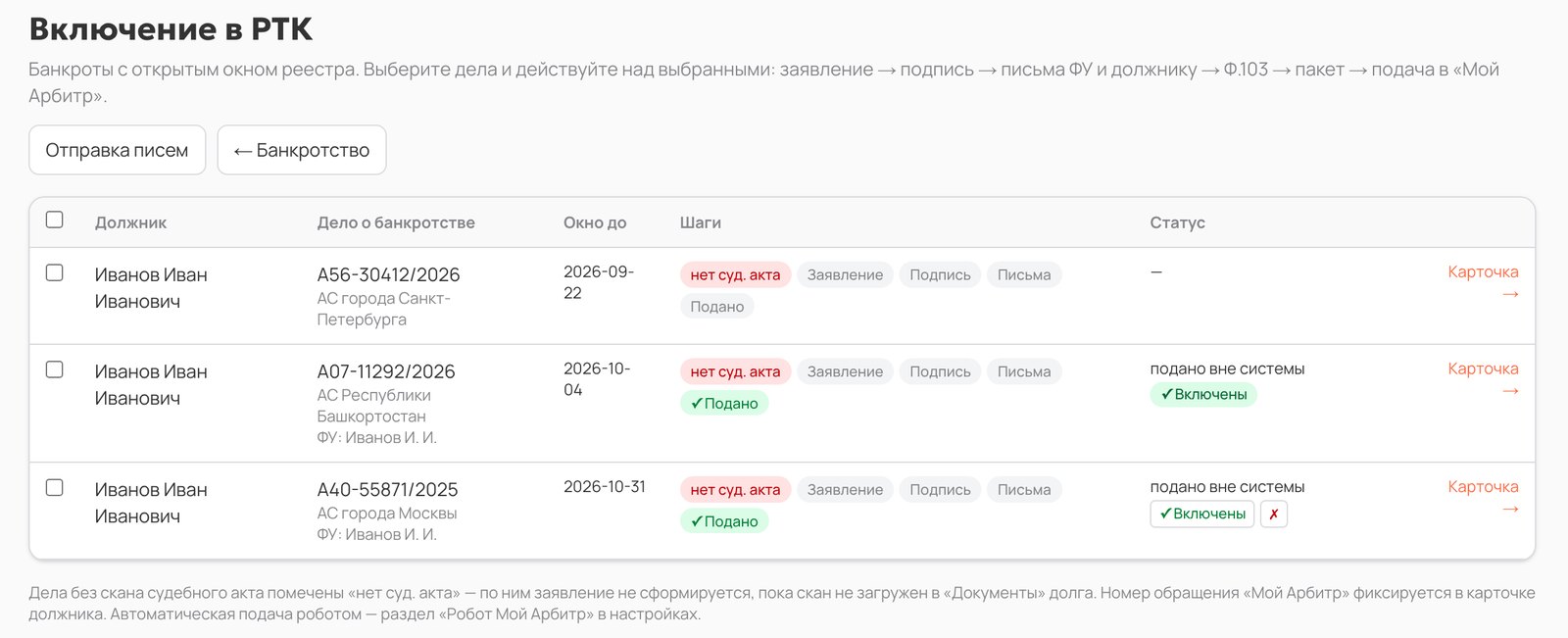The width and height of the screenshot is (1568, 638).
Task: Open Карточка link for case А56-30412/2026
Action: pyautogui.click(x=1483, y=282)
